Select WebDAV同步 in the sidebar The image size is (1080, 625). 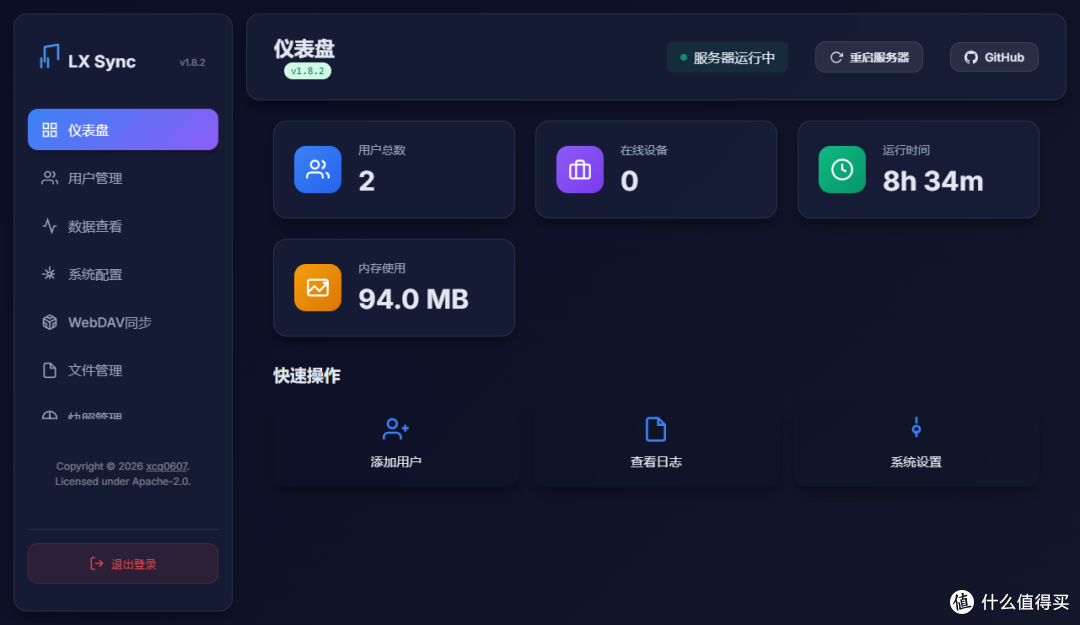coord(123,322)
